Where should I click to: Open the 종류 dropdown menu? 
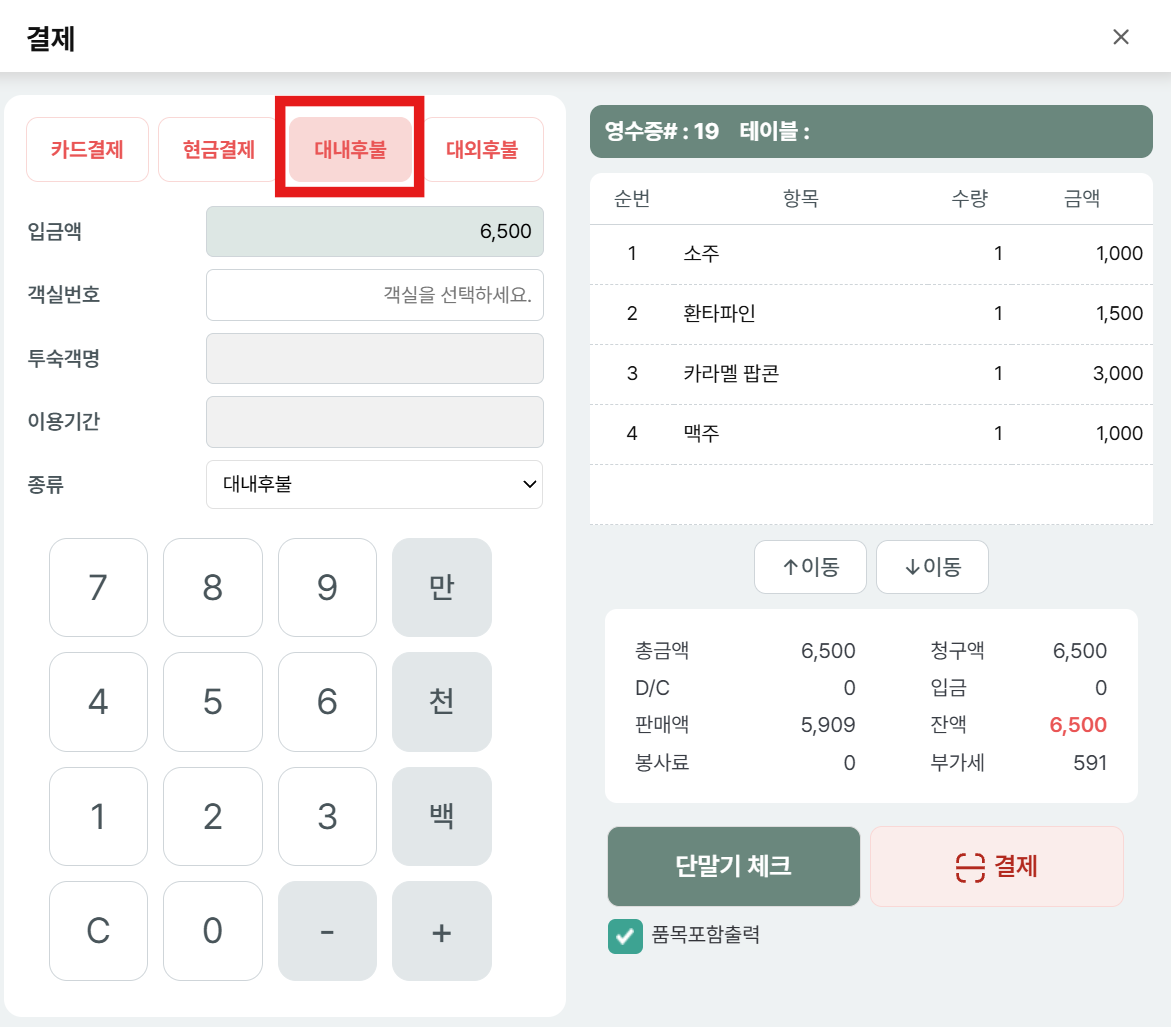(375, 485)
